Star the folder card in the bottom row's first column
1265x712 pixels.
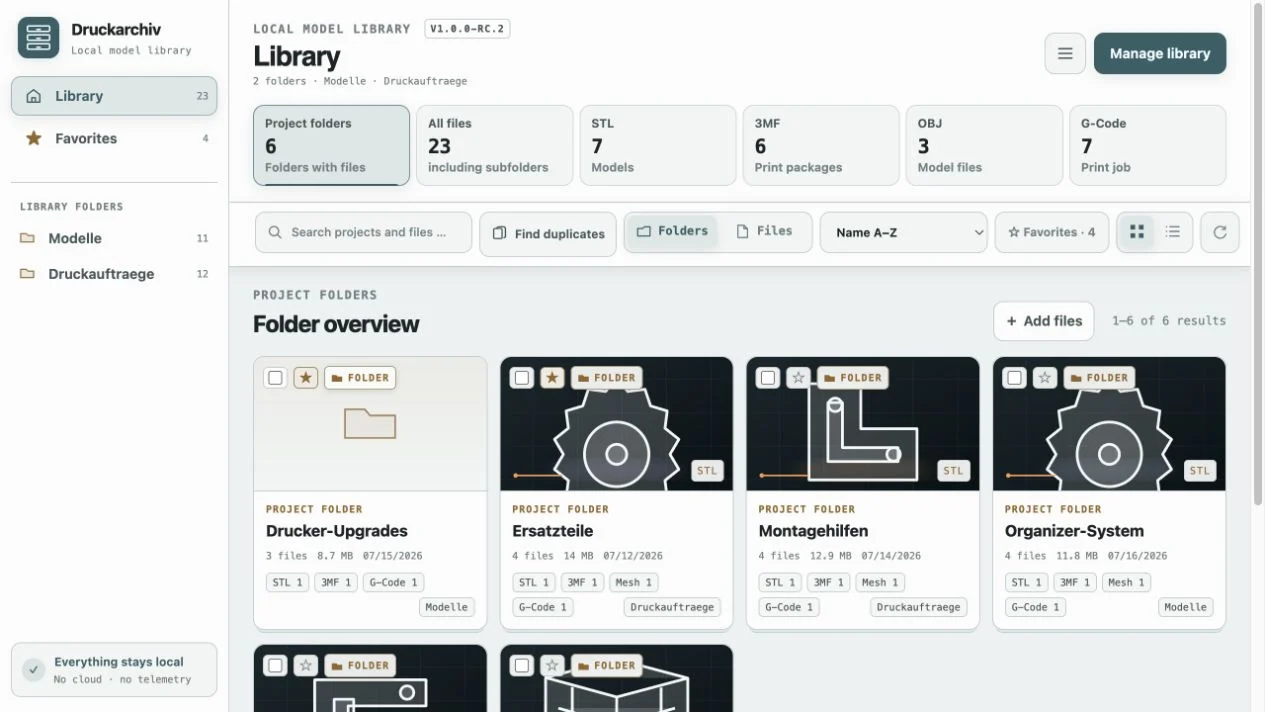(306, 665)
